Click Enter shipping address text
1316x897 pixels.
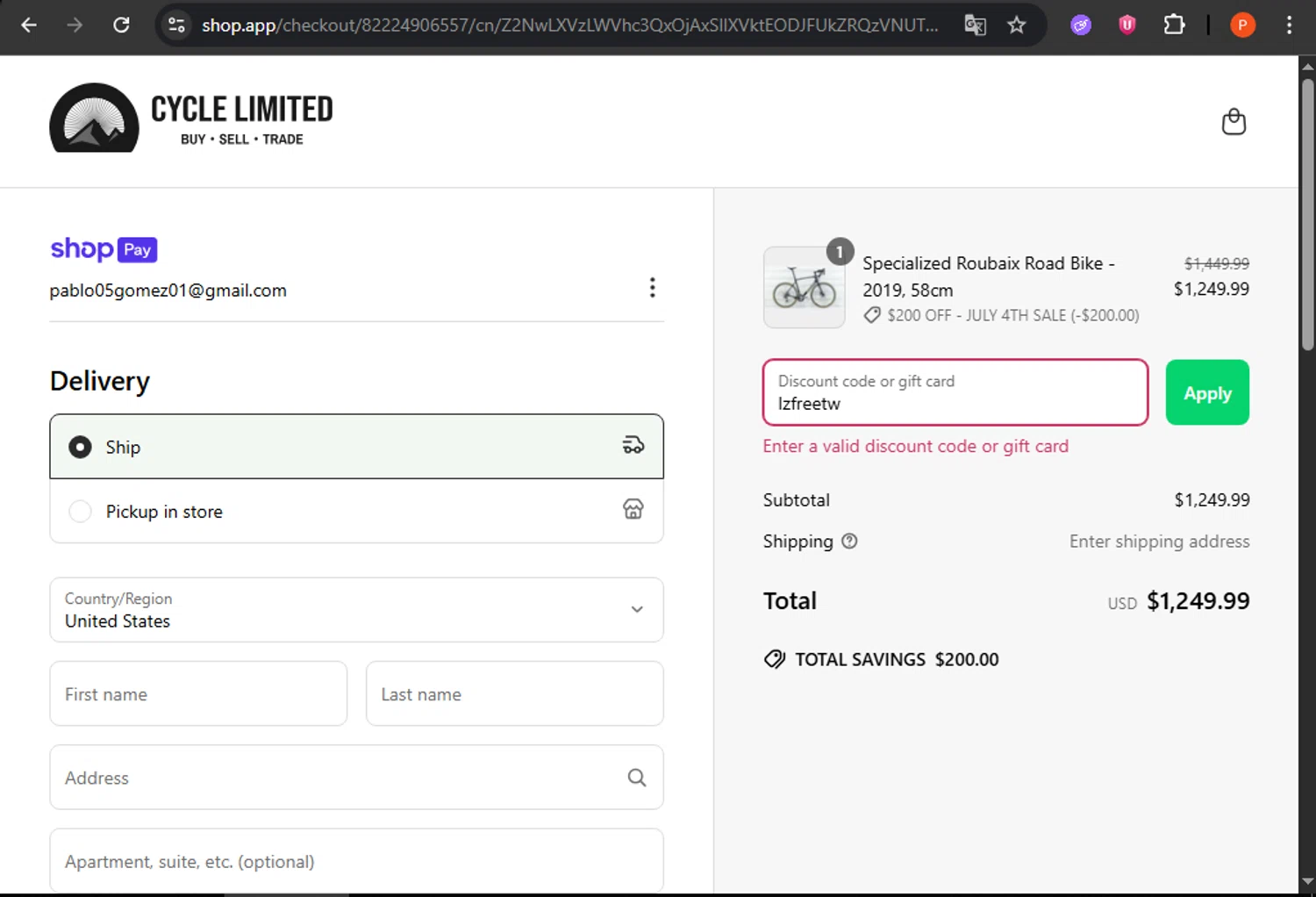click(1160, 542)
